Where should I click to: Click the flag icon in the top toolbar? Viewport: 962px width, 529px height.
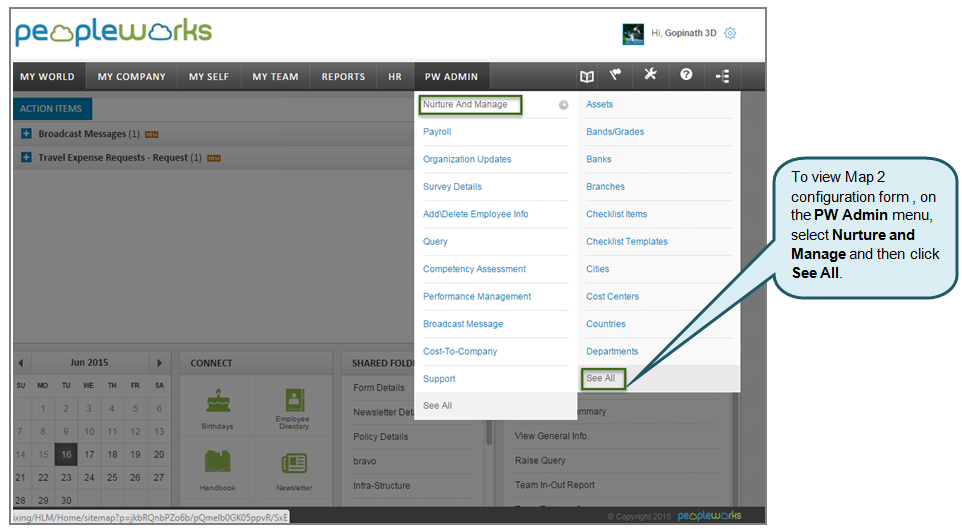tap(615, 75)
